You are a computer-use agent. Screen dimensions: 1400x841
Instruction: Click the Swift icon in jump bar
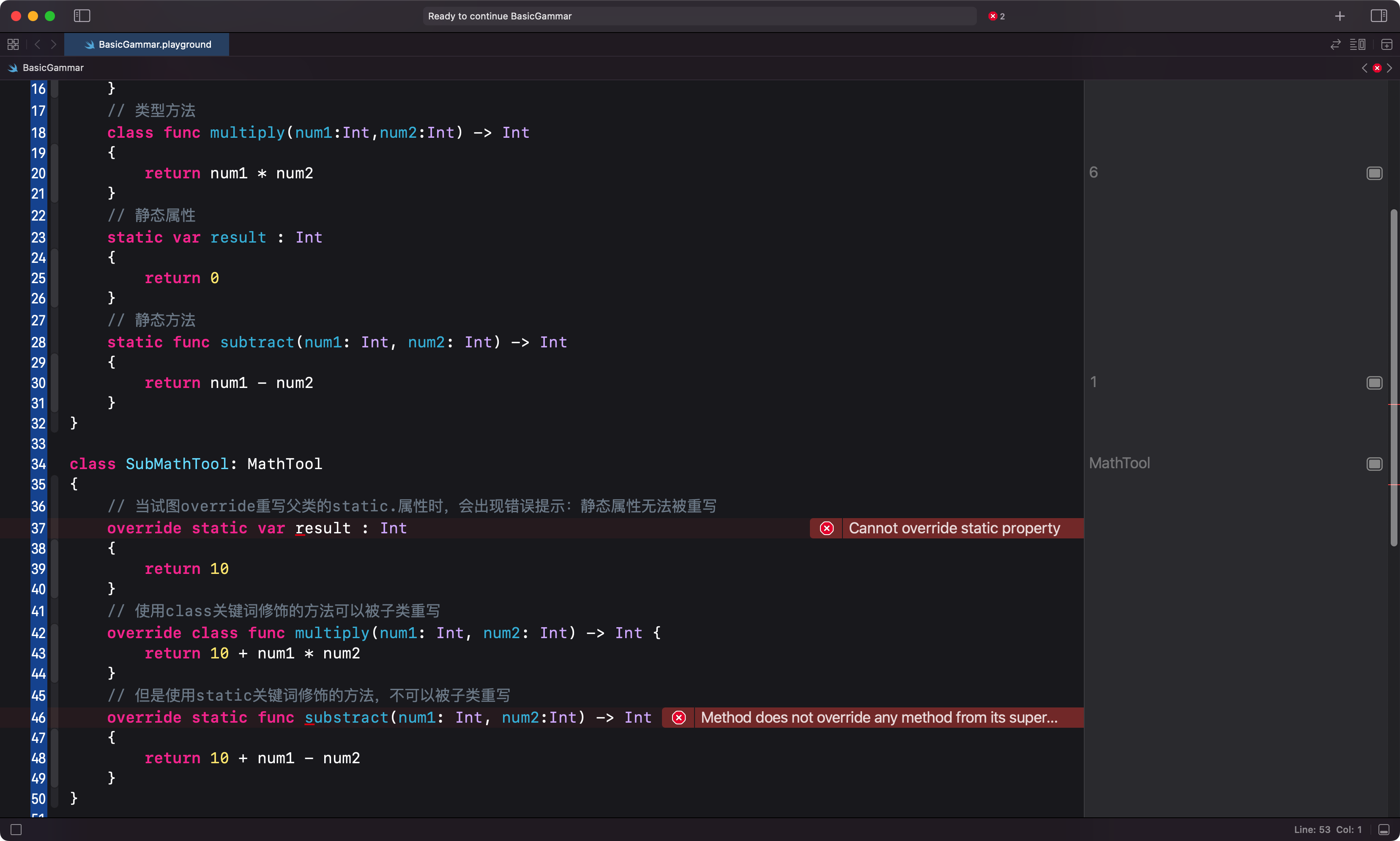(13, 68)
